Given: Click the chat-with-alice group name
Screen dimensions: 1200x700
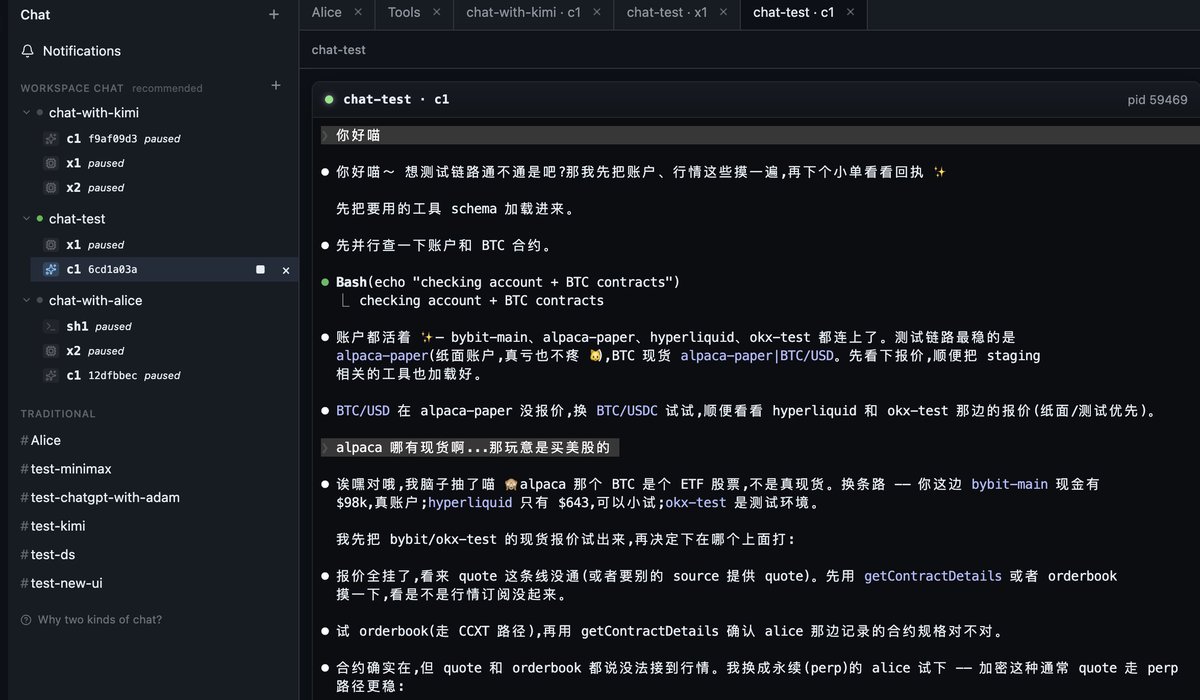Looking at the screenshot, I should click(96, 301).
